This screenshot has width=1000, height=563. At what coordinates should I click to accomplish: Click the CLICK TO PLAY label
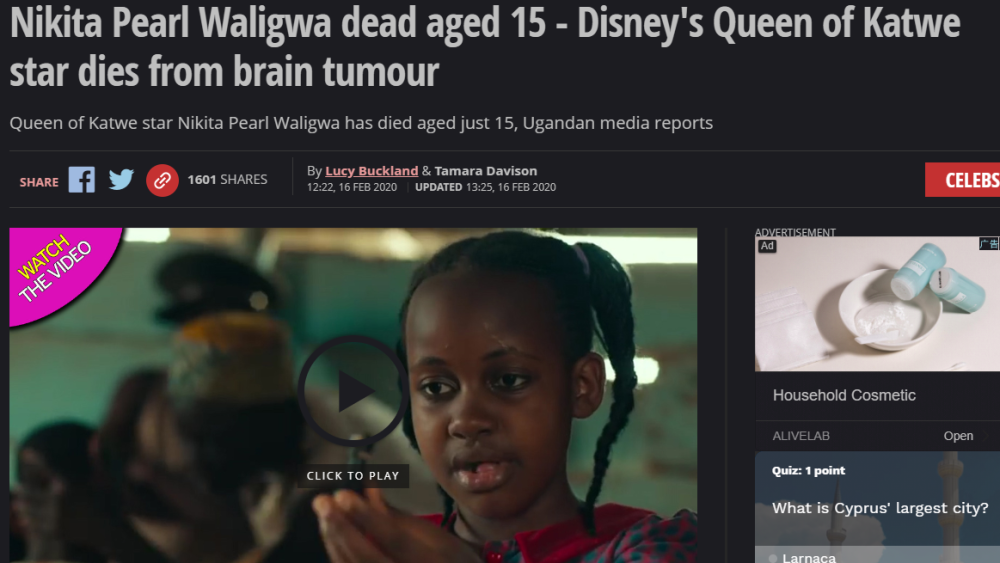353,476
